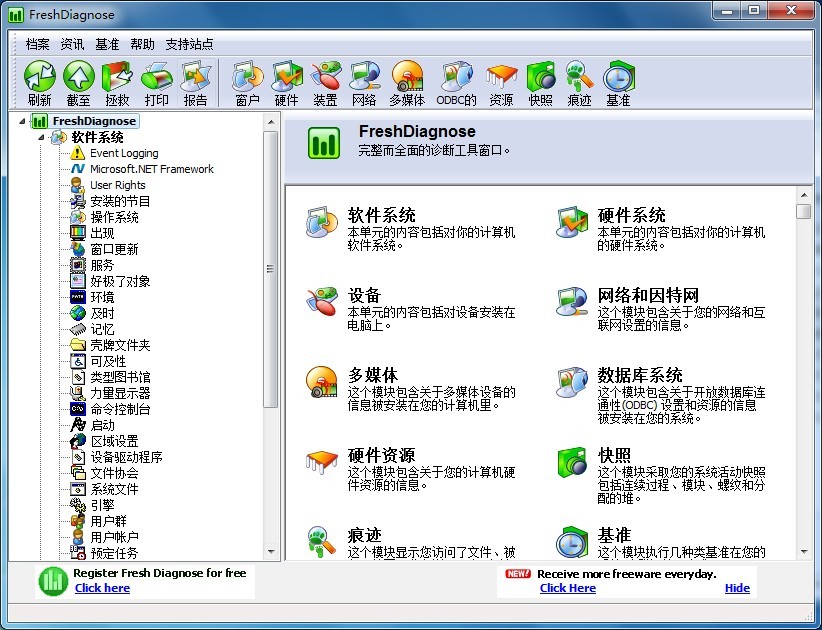The height and width of the screenshot is (630, 822).
Task: Open the 档案 menu
Action: (x=37, y=44)
